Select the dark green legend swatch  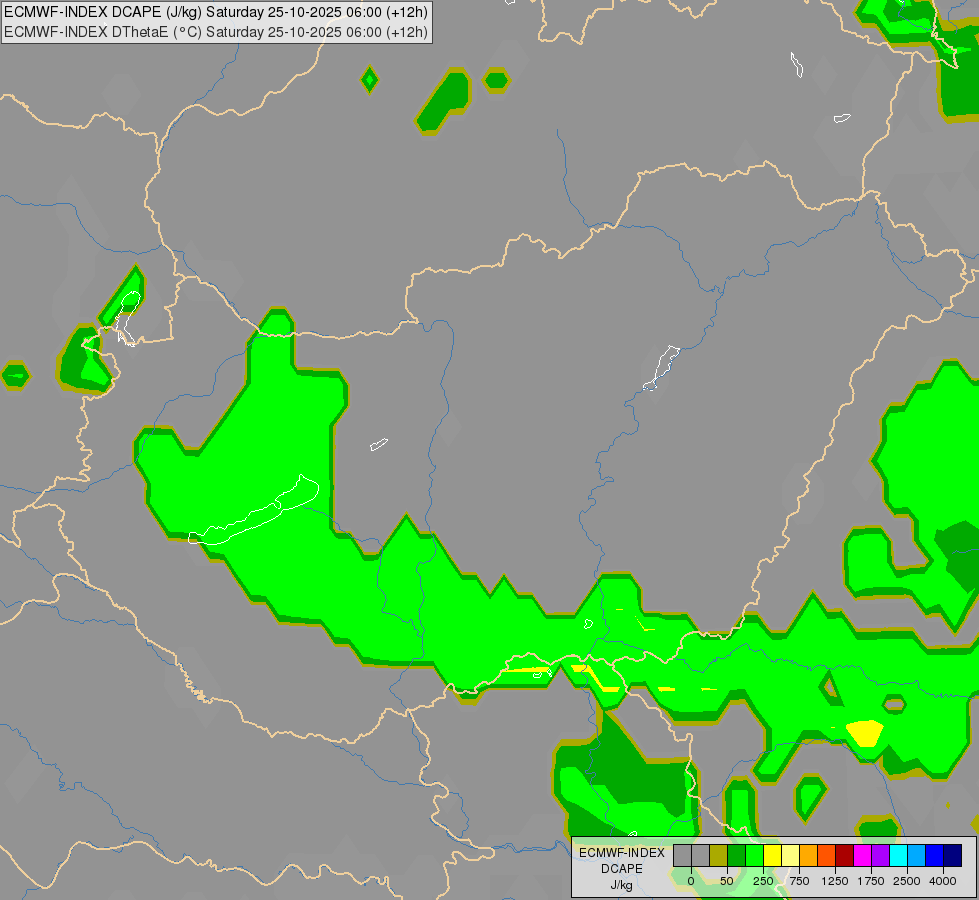click(737, 855)
